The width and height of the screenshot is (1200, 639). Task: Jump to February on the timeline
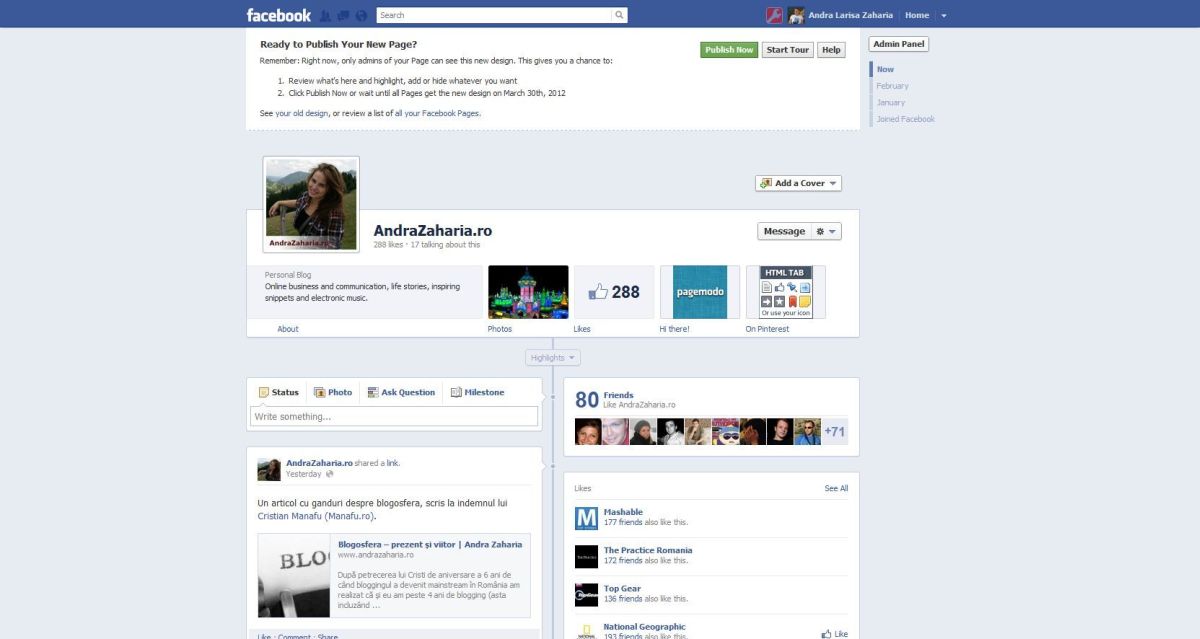(x=892, y=86)
